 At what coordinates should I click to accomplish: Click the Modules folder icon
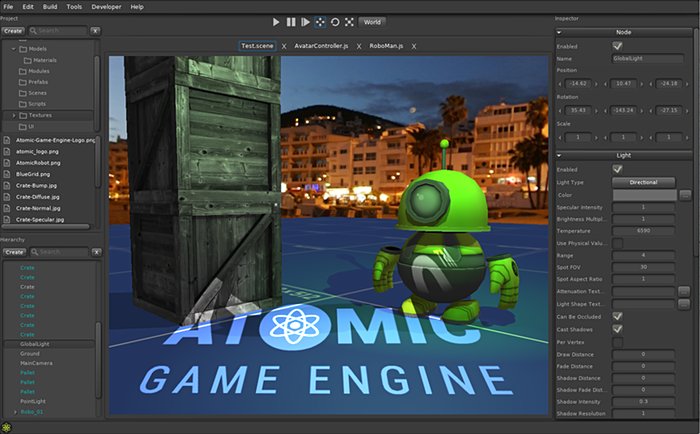tap(23, 71)
